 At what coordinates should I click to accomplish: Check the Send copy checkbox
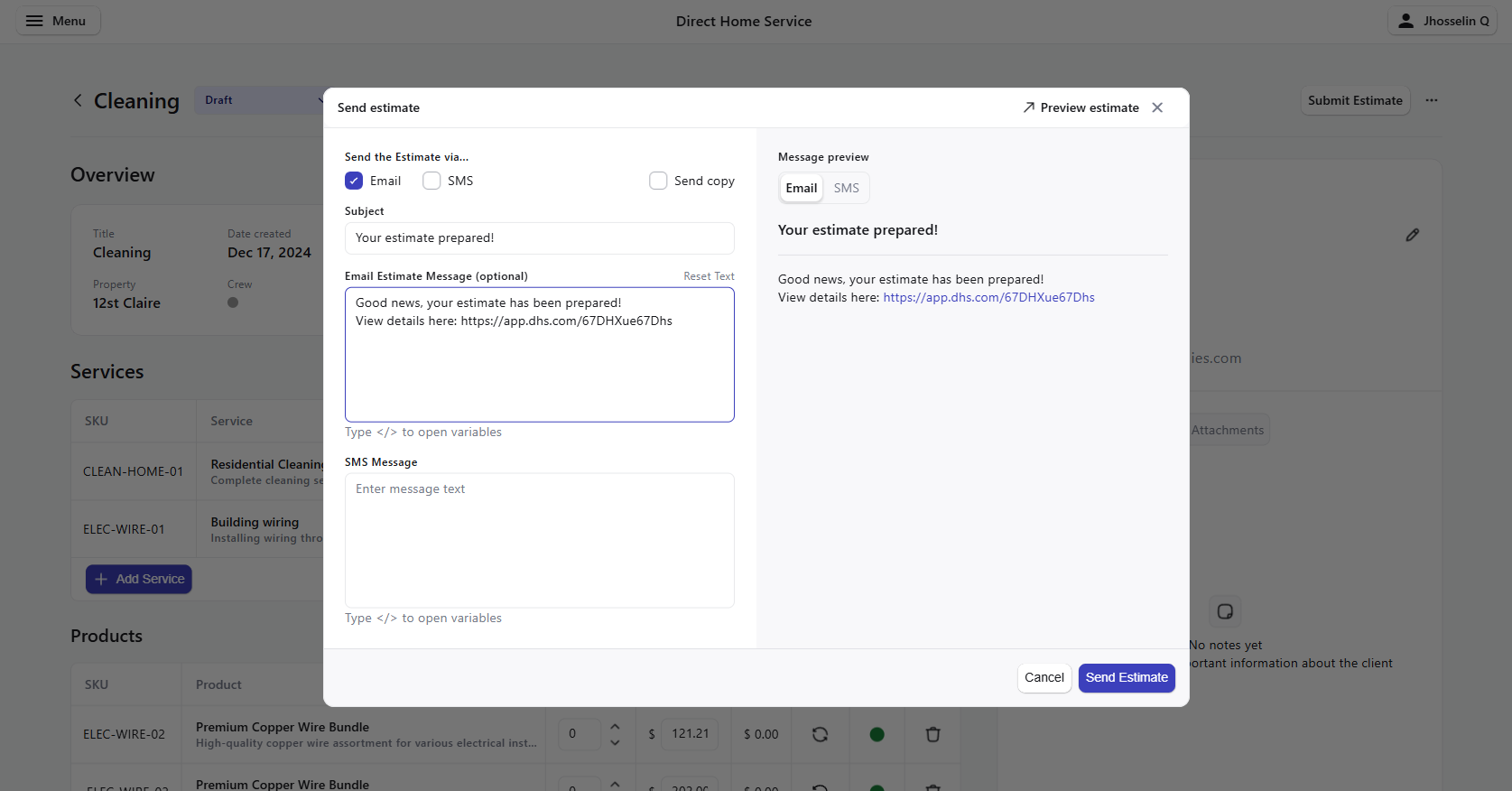658,181
